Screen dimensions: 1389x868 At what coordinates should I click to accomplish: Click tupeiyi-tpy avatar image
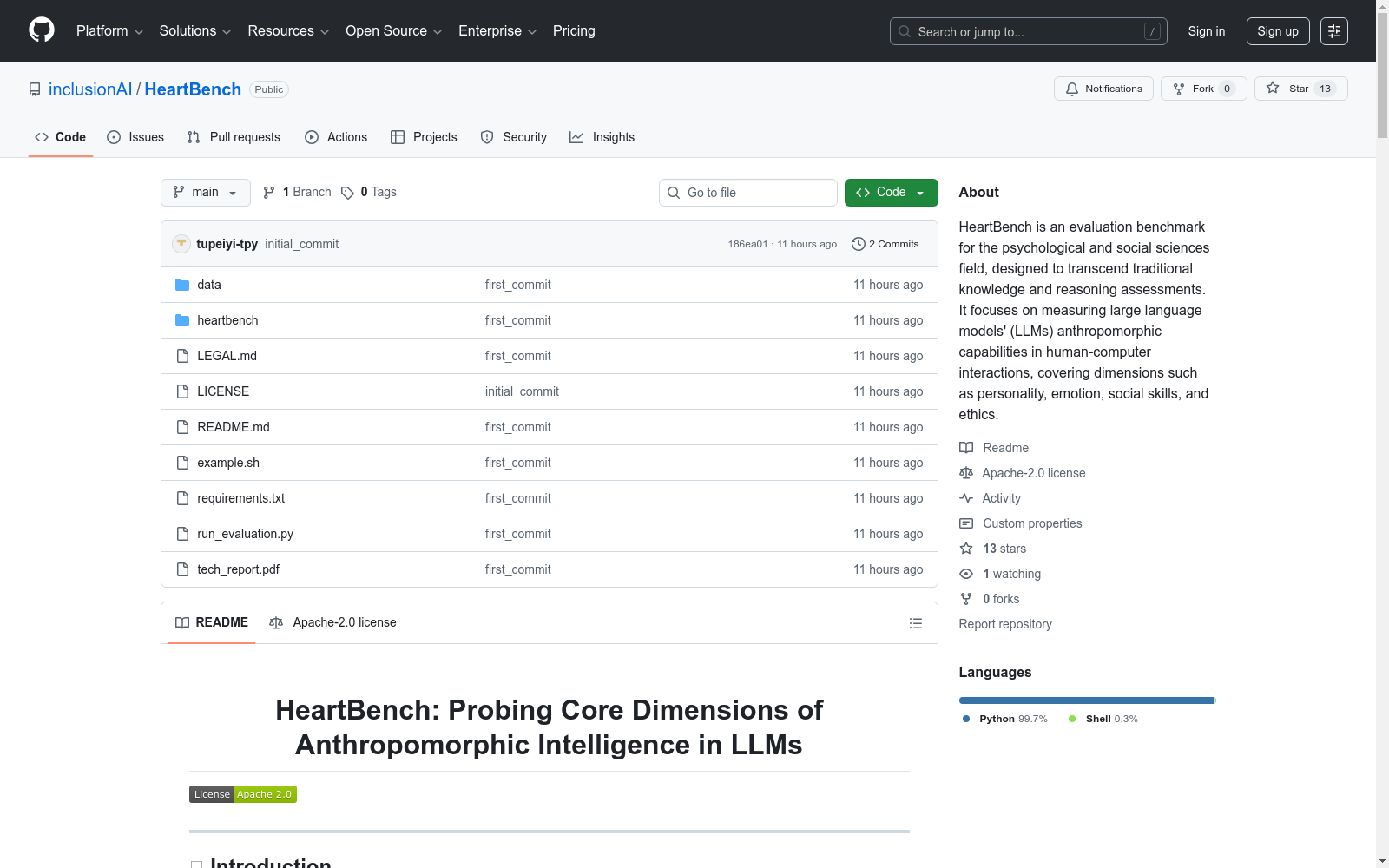[181, 244]
